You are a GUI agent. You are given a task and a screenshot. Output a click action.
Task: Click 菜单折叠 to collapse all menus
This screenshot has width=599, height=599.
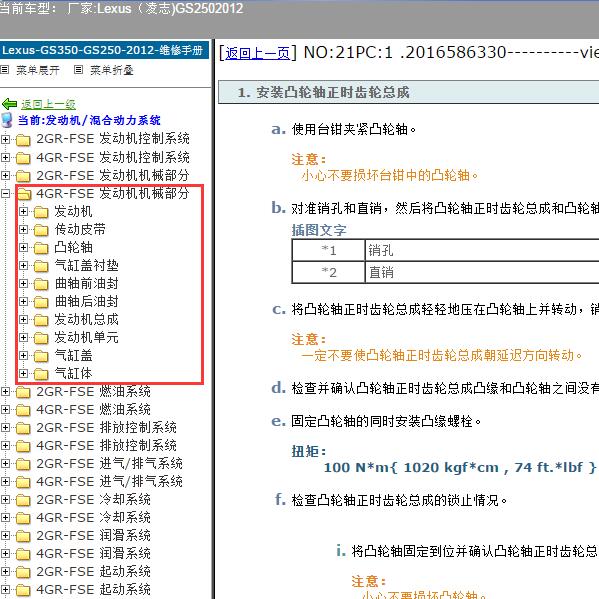coord(112,70)
